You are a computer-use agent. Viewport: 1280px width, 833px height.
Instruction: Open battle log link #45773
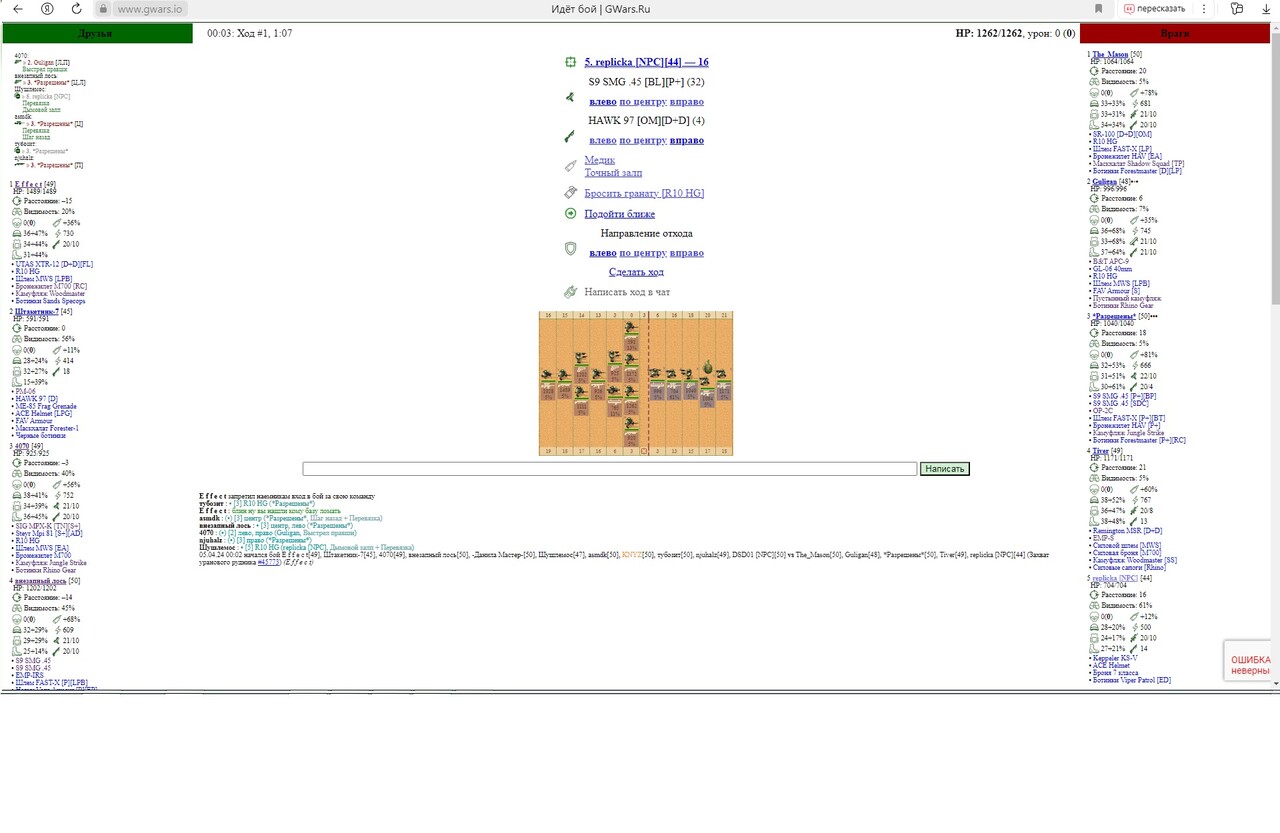[x=269, y=562]
